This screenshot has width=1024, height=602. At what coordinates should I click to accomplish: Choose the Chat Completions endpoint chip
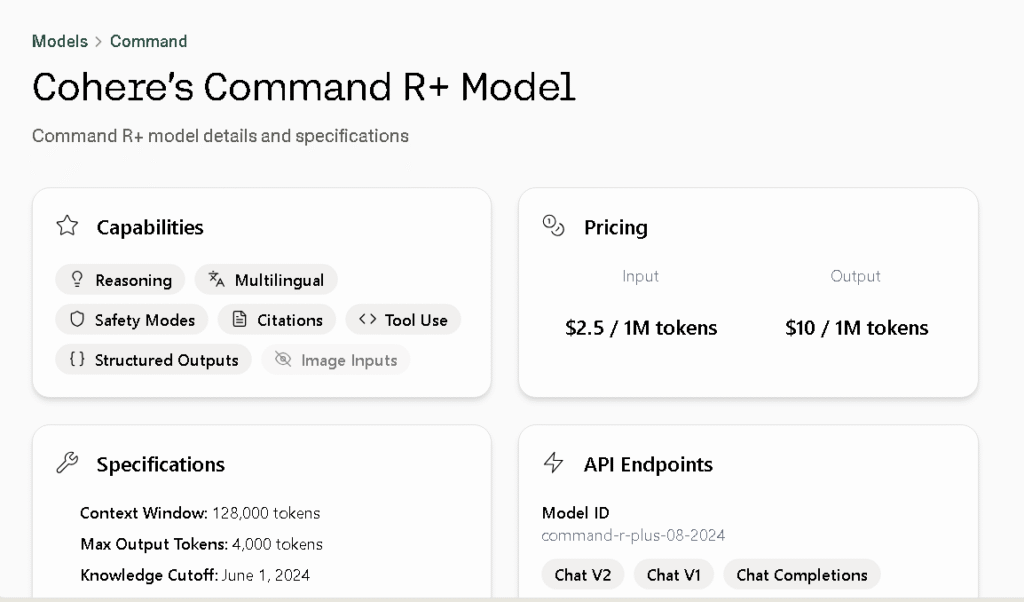tap(801, 575)
